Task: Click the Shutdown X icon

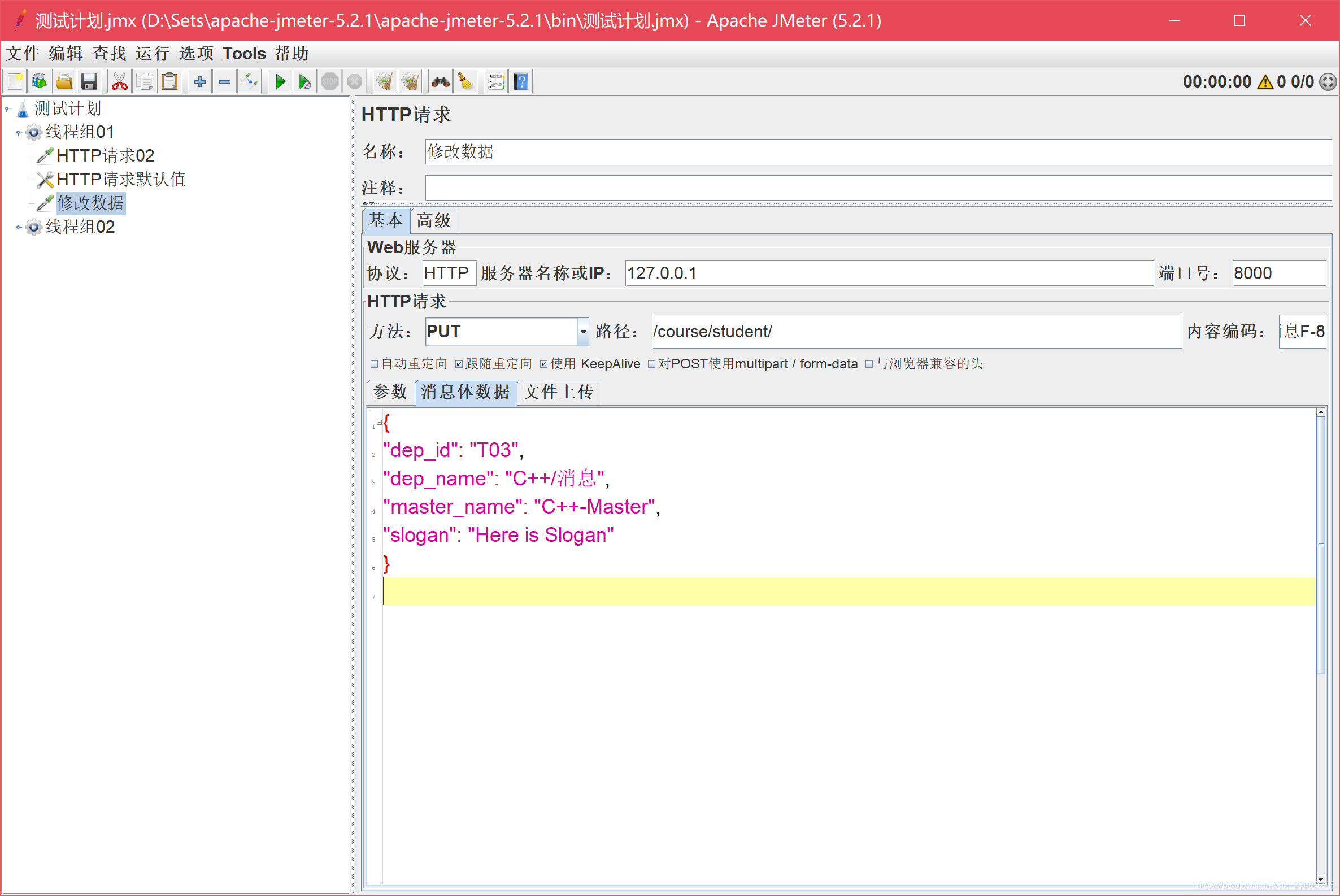Action: point(355,82)
